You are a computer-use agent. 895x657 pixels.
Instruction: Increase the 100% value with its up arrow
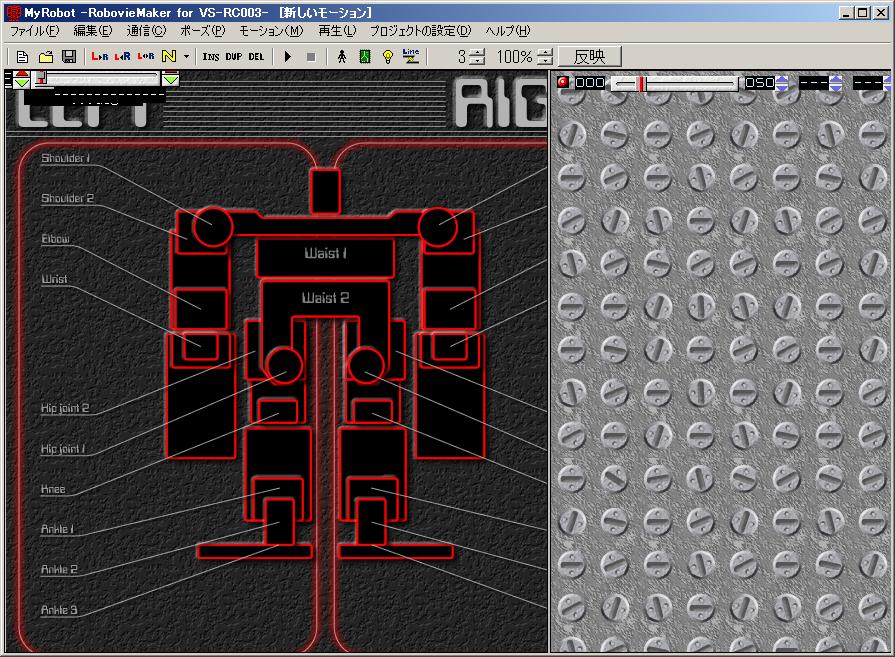tap(547, 53)
